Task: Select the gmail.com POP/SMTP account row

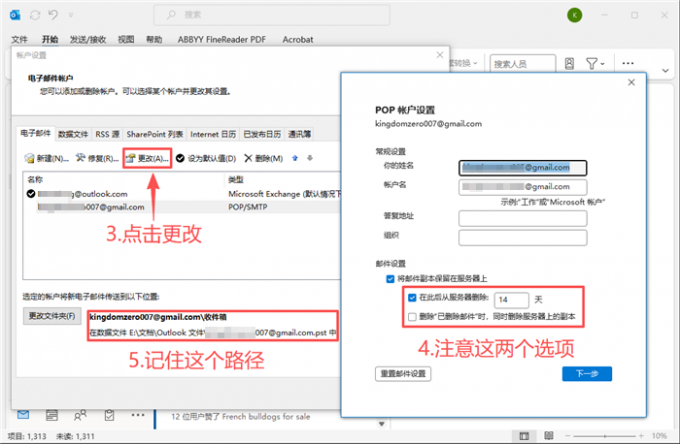Action: coord(182,207)
